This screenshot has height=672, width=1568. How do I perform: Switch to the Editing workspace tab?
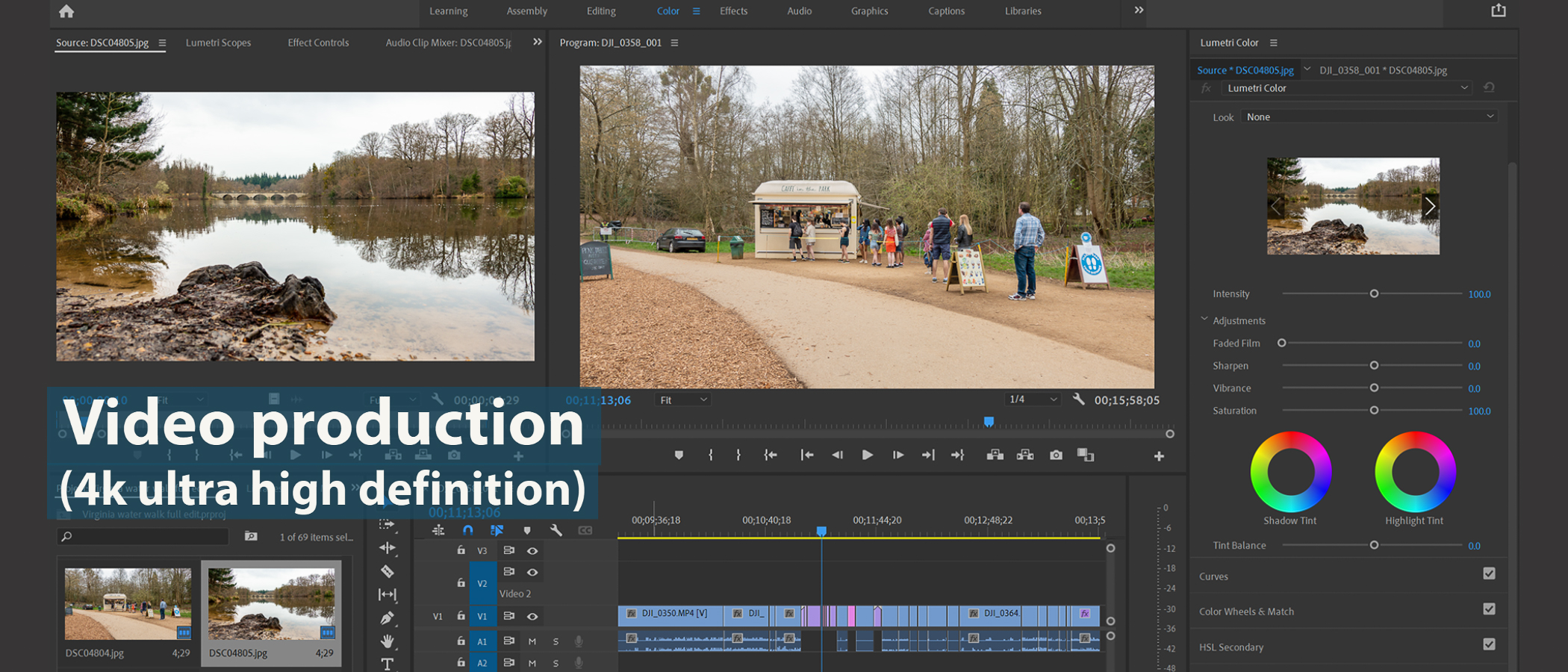click(601, 11)
